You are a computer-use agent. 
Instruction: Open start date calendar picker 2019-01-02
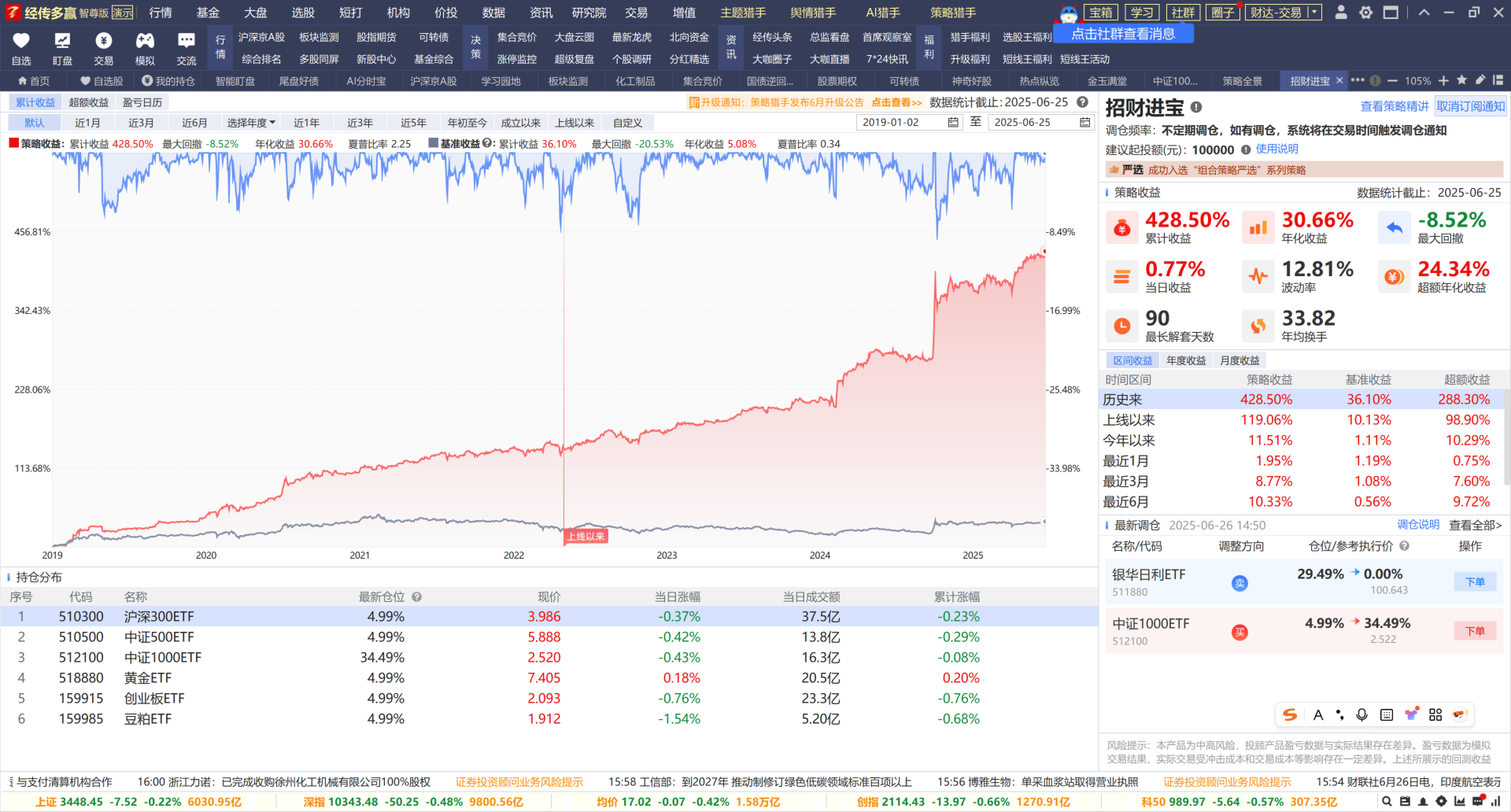click(x=953, y=122)
